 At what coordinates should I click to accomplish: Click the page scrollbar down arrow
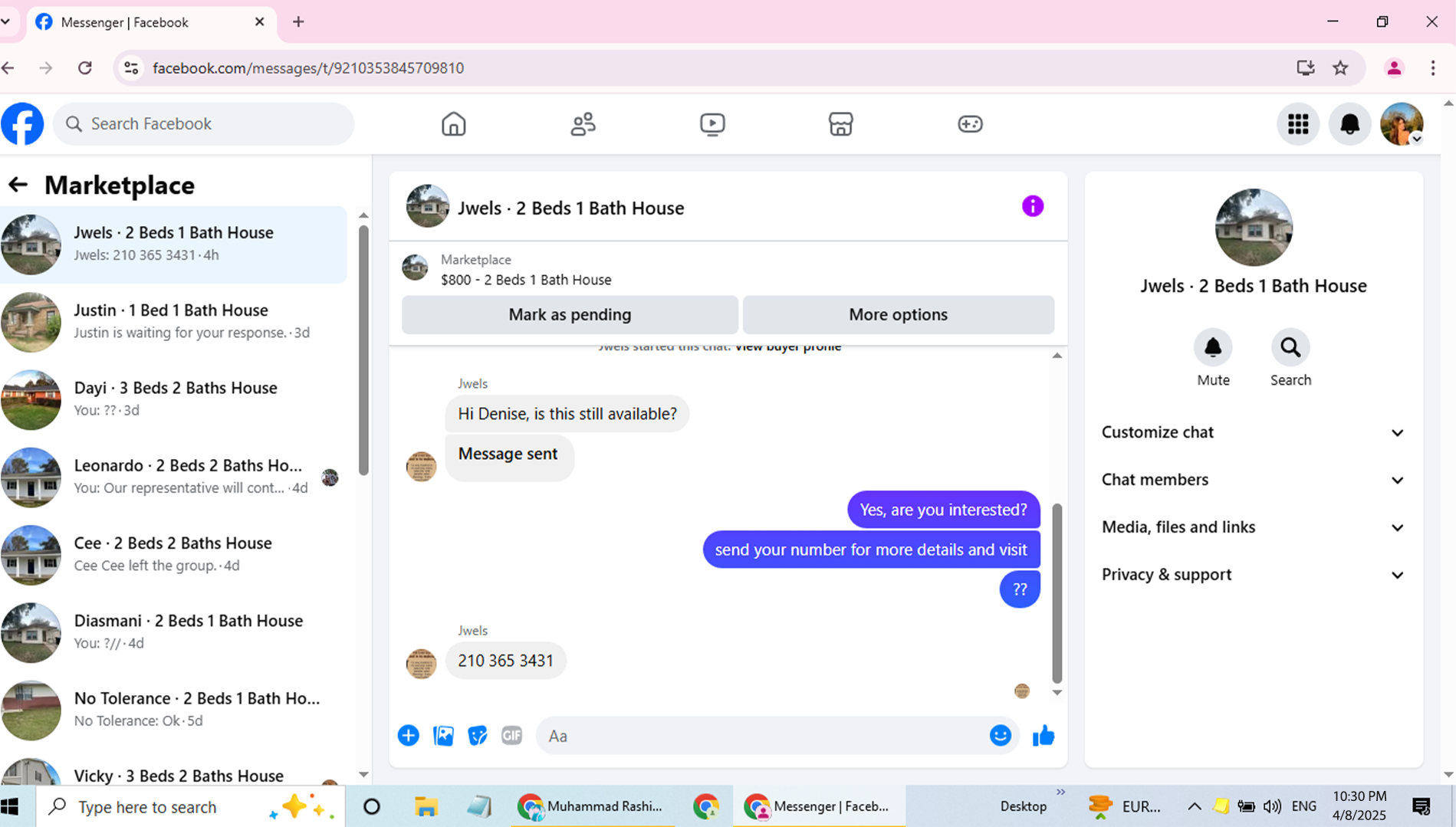click(x=1448, y=775)
